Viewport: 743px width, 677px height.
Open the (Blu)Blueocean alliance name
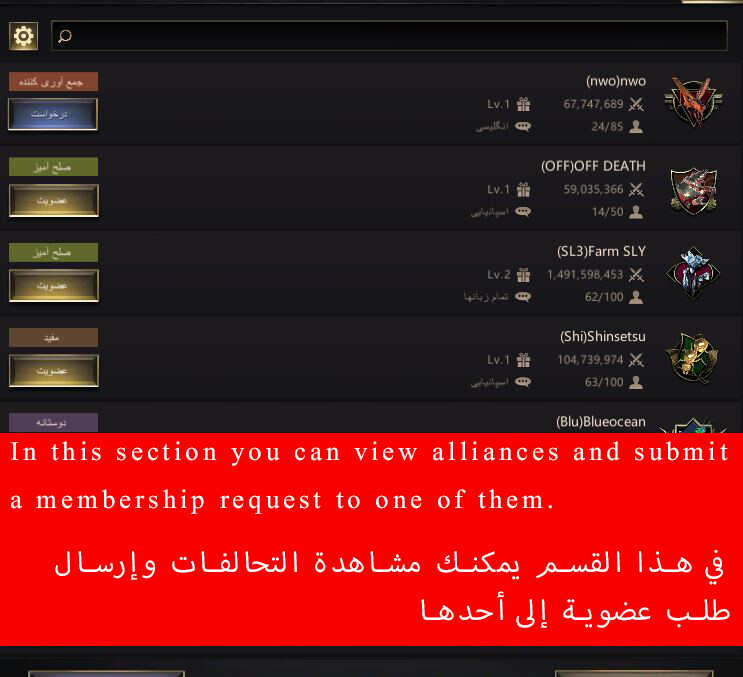pos(600,422)
